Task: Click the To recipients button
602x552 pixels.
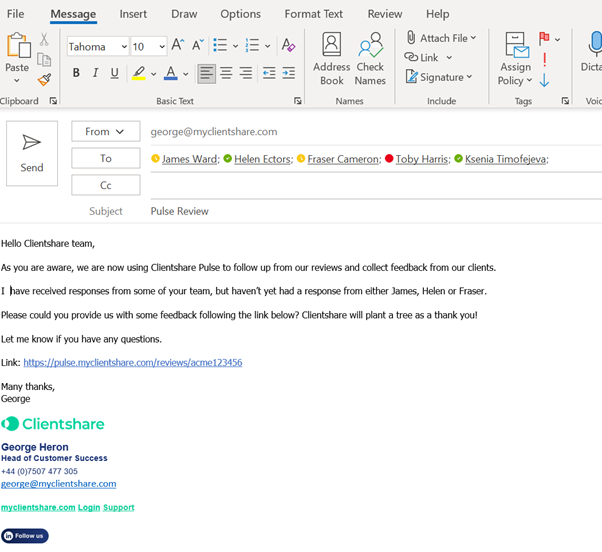Action: coord(106,158)
